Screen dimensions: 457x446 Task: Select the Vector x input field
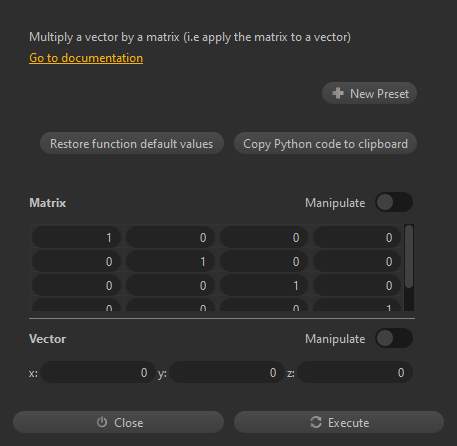(98, 372)
